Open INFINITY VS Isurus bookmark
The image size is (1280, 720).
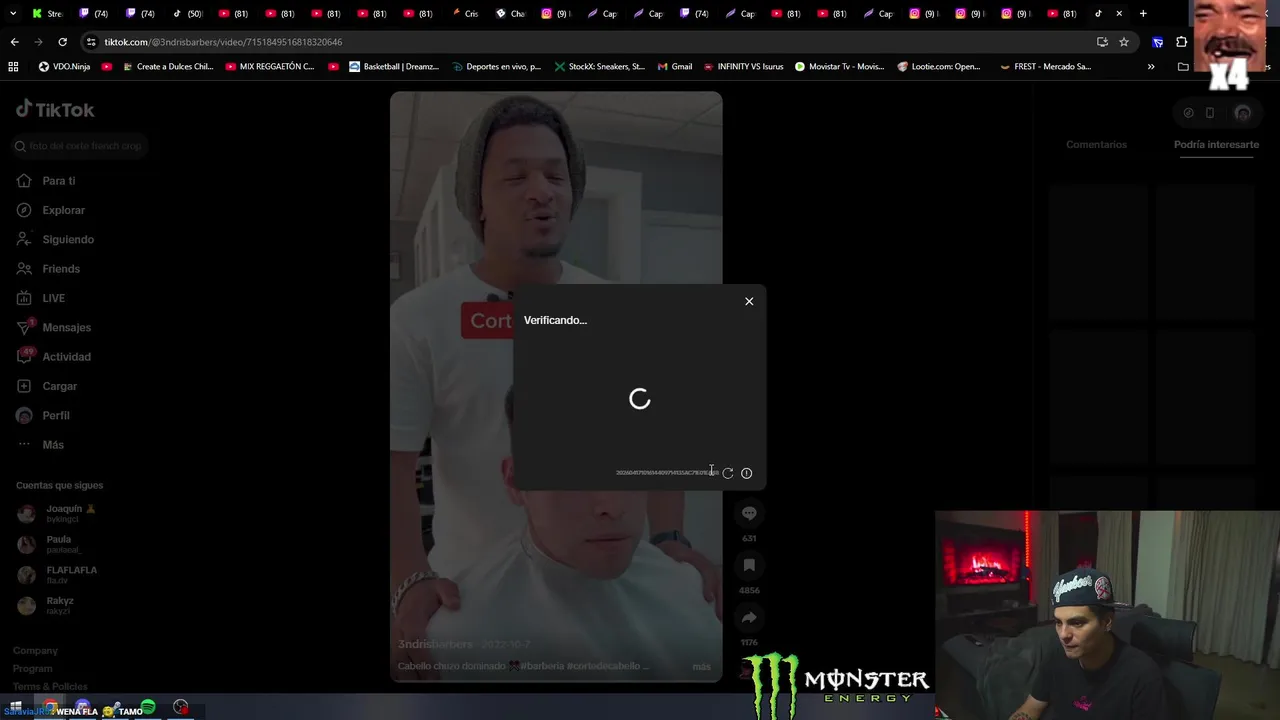[x=743, y=67]
